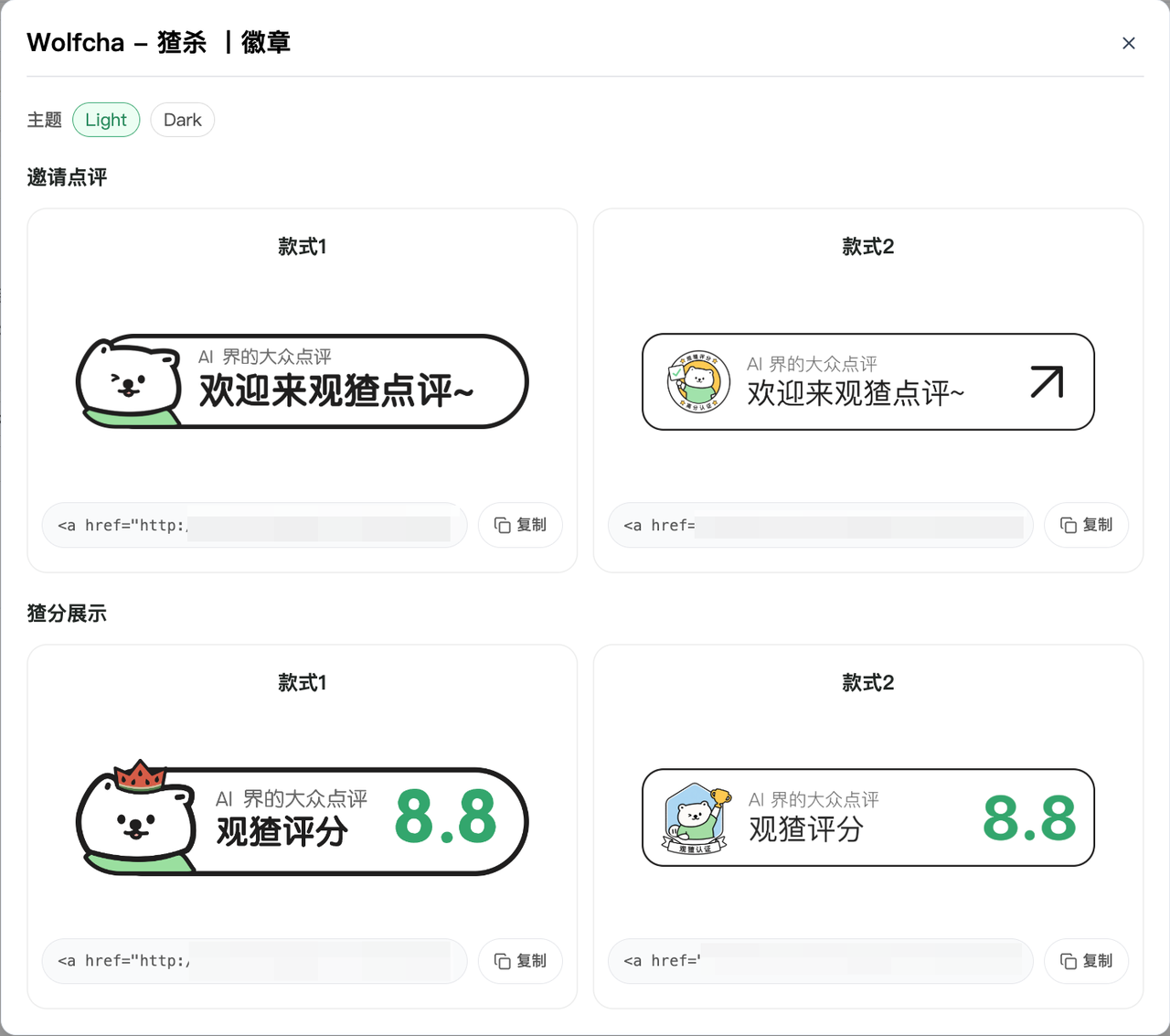Copy code for 邀请点评 款式1 badge
Viewport: 1170px width, 1036px height.
(x=520, y=525)
